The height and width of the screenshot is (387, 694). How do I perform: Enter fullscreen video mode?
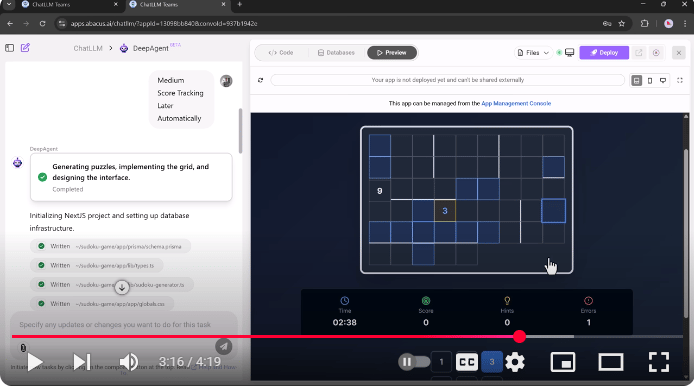659,362
